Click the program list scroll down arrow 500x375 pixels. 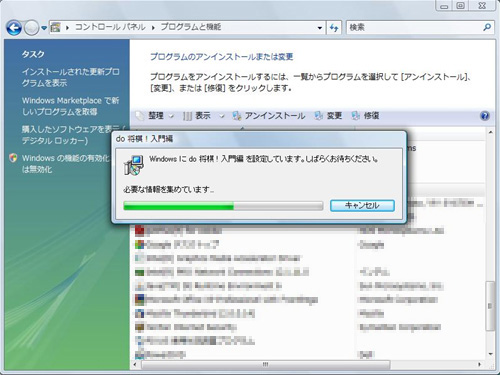point(490,354)
